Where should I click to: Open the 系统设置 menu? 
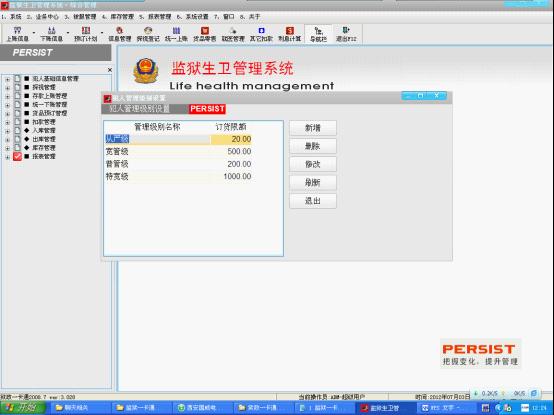(192, 17)
